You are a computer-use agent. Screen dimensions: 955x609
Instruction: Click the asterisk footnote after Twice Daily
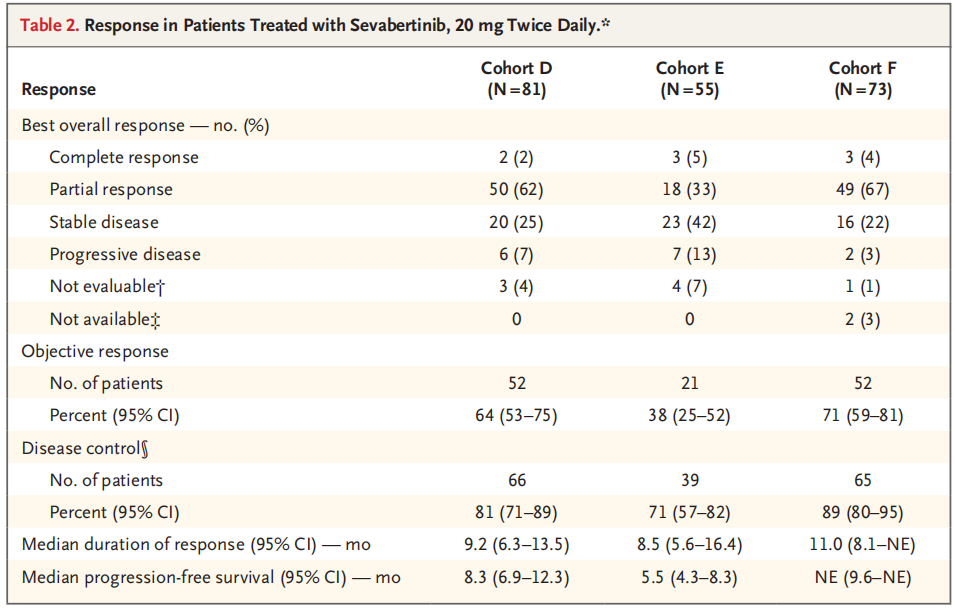[x=605, y=22]
